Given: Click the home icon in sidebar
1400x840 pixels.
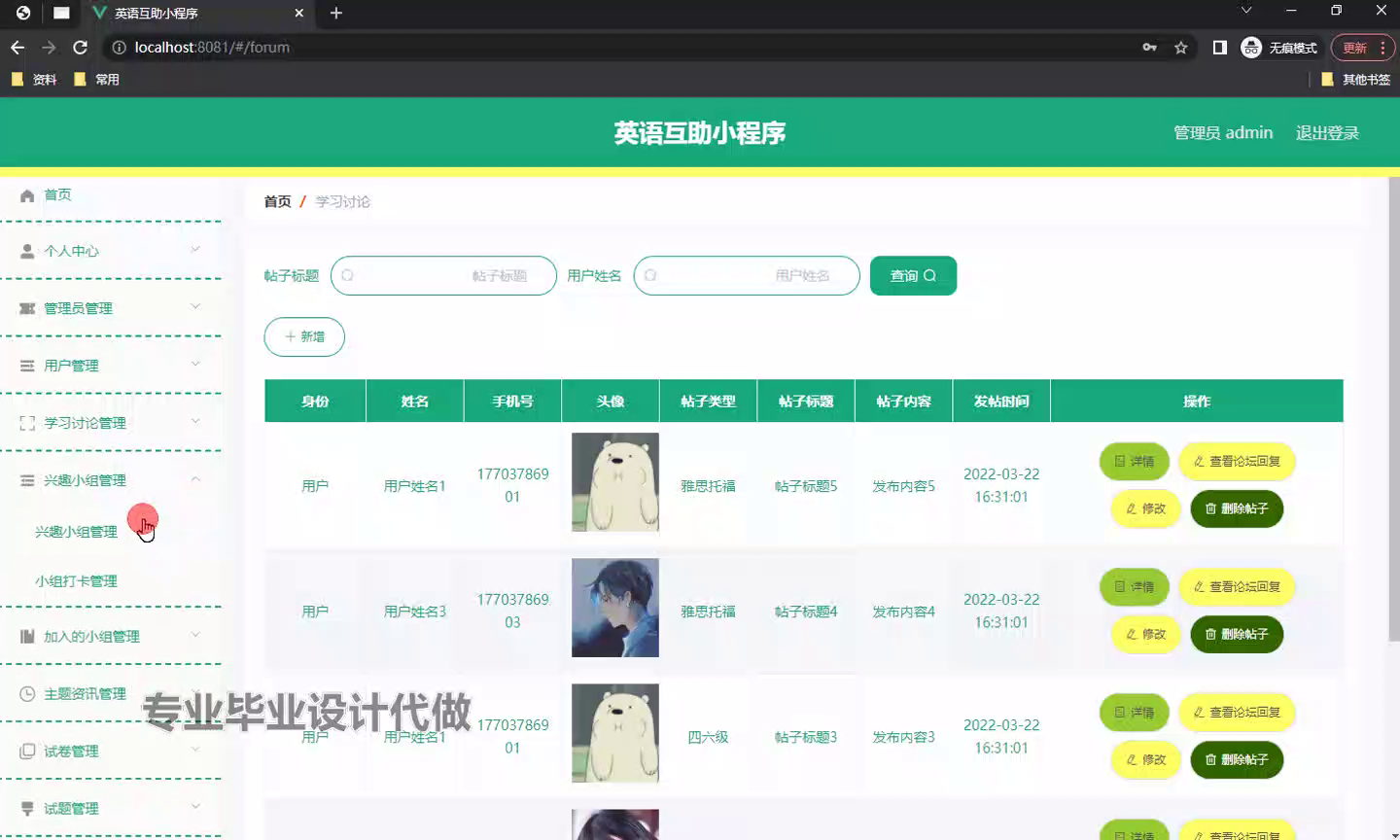Looking at the screenshot, I should click(x=27, y=195).
